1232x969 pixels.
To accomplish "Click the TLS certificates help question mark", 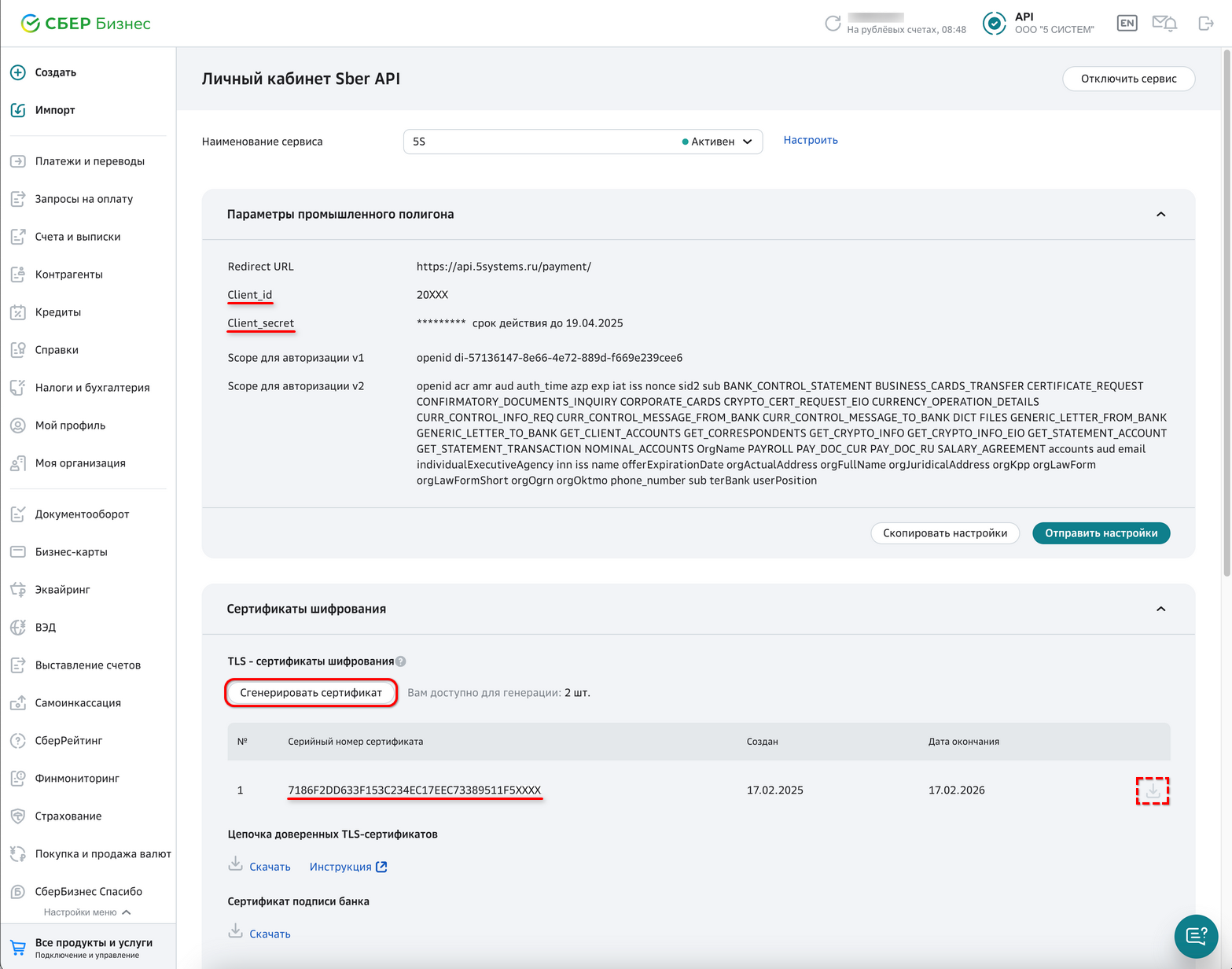I will [401, 661].
